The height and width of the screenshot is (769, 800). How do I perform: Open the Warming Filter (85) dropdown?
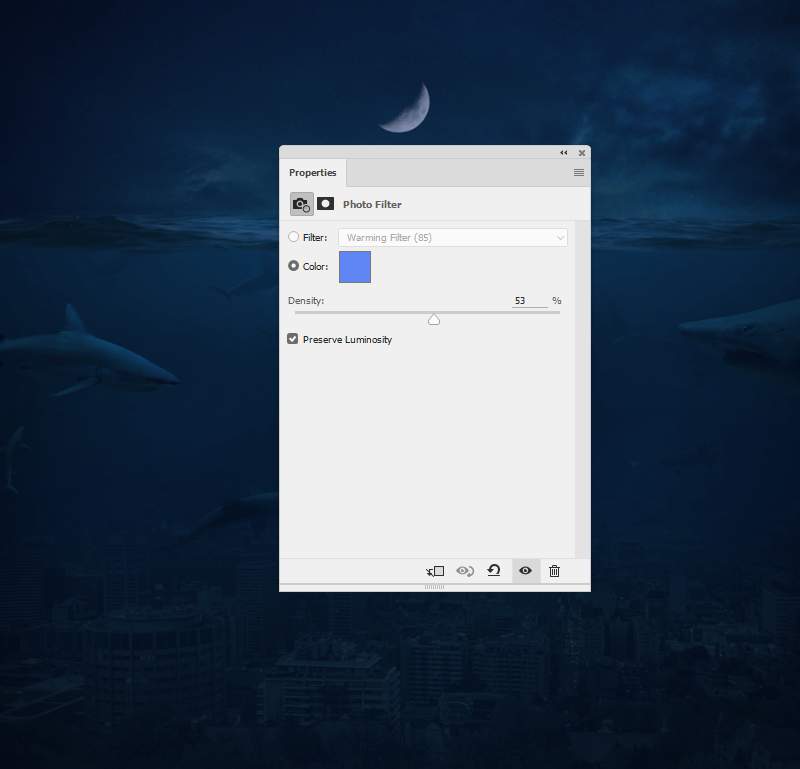click(453, 238)
